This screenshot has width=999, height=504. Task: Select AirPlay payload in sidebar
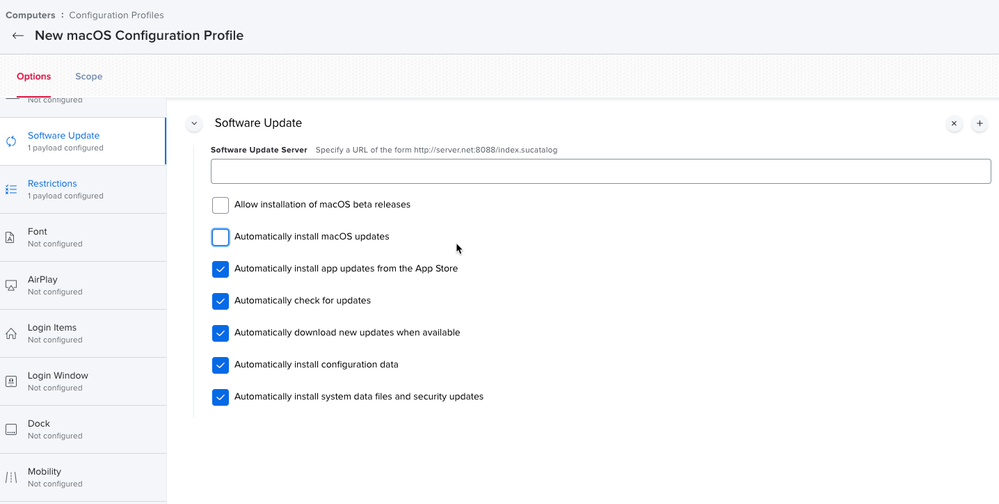tap(83, 285)
